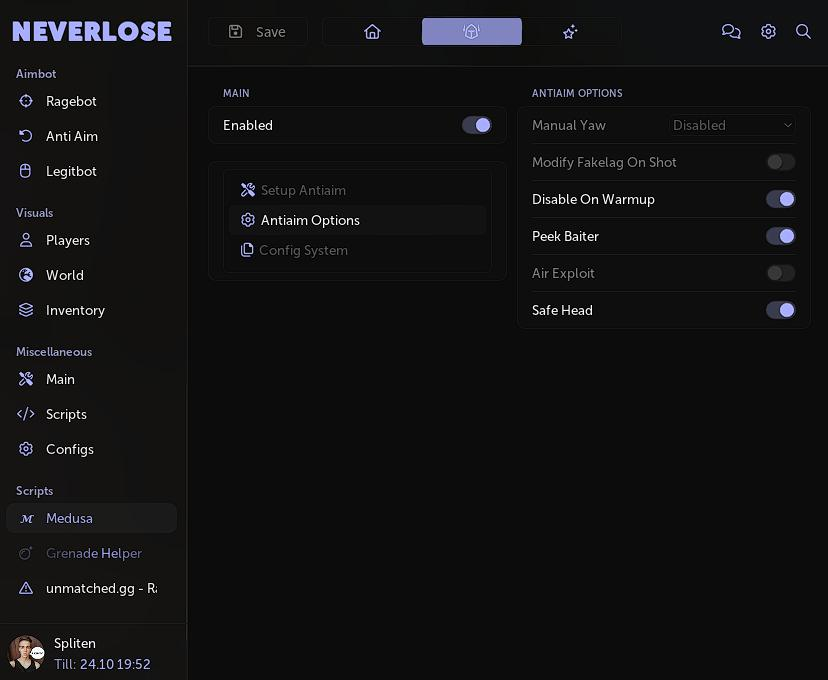Go to the home tab icon
This screenshot has width=828, height=680.
click(372, 32)
